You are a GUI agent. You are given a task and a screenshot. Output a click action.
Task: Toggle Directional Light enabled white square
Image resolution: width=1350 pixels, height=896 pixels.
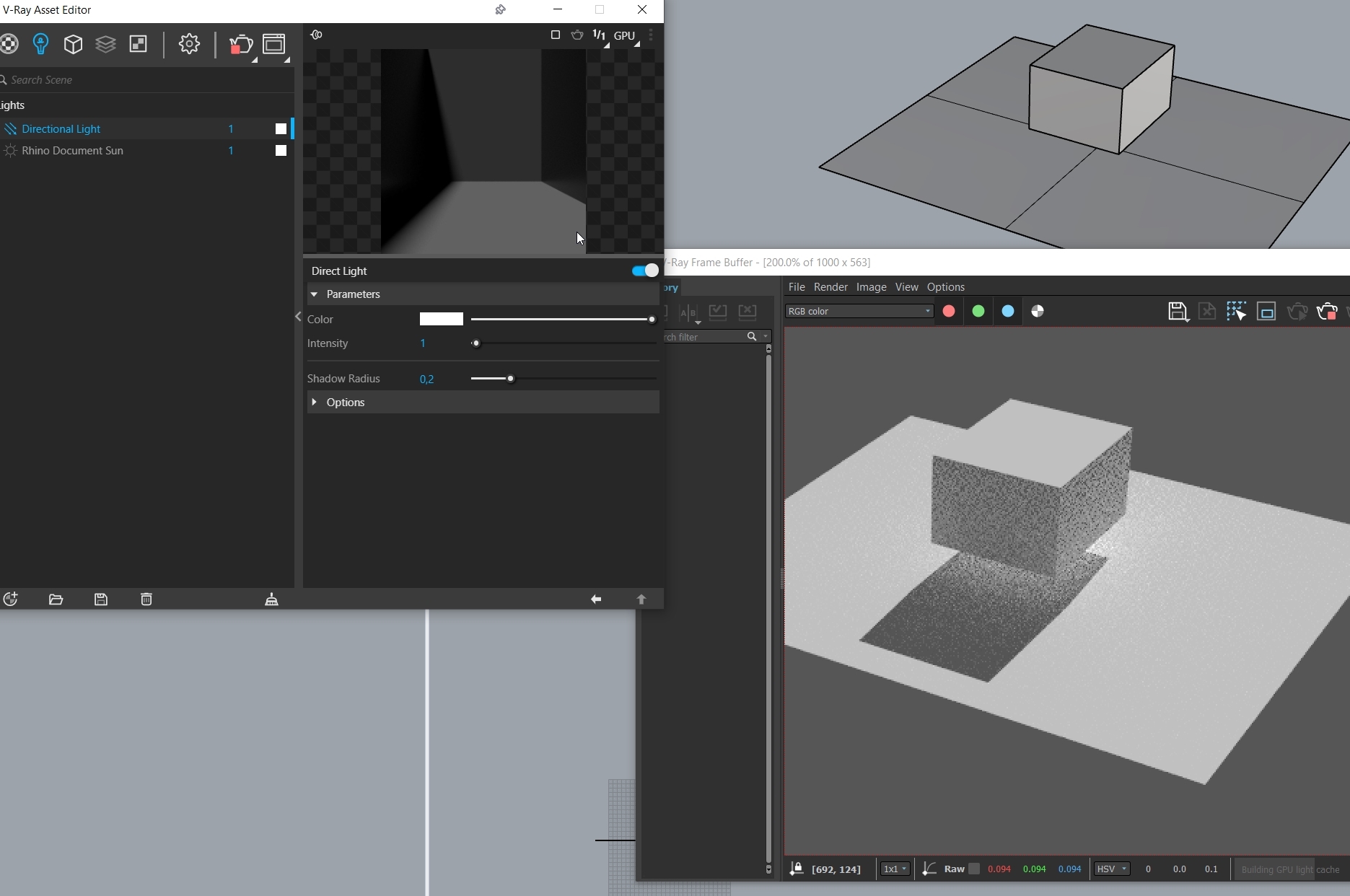pos(281,129)
